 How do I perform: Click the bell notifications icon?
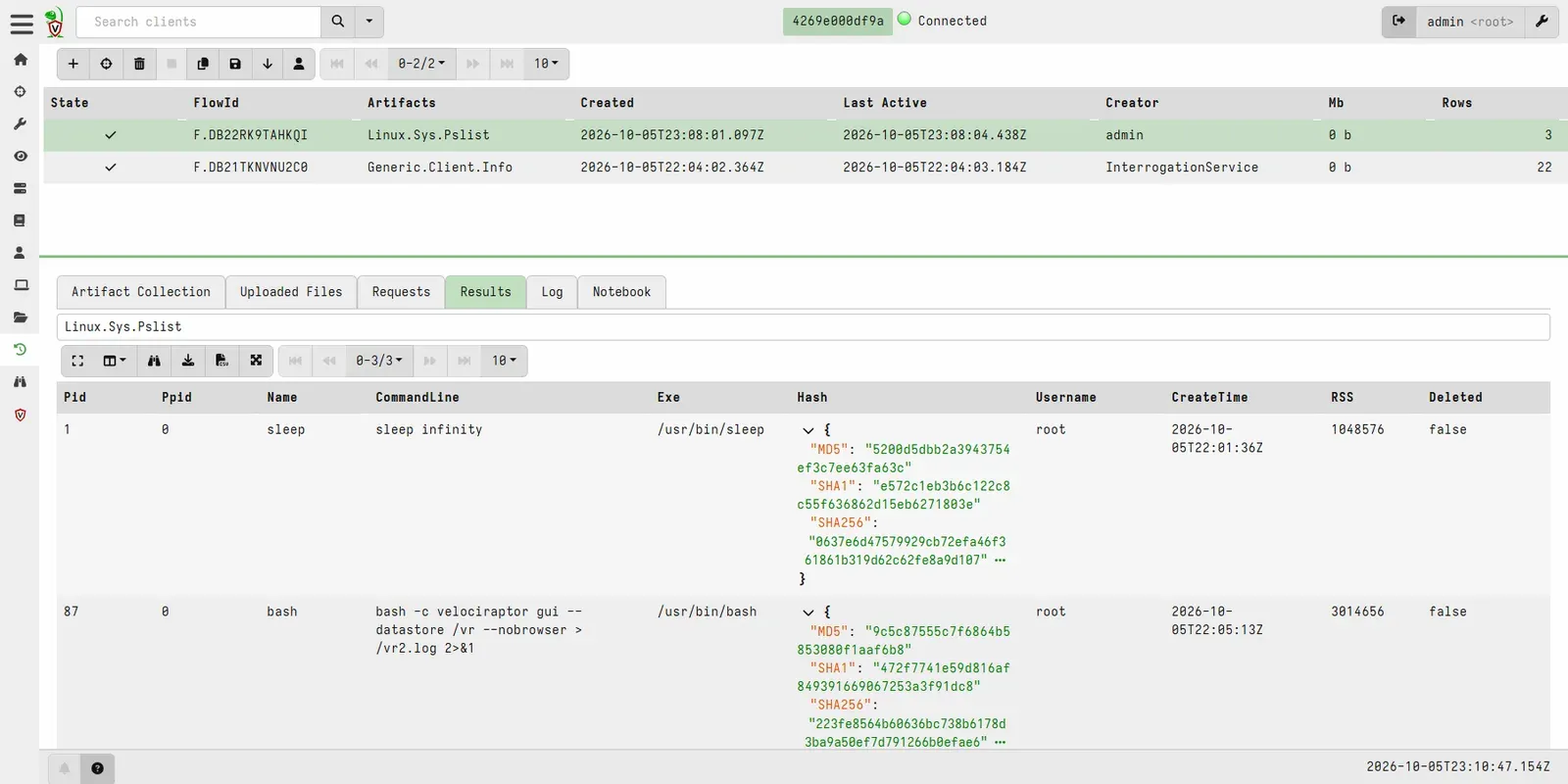(x=65, y=768)
